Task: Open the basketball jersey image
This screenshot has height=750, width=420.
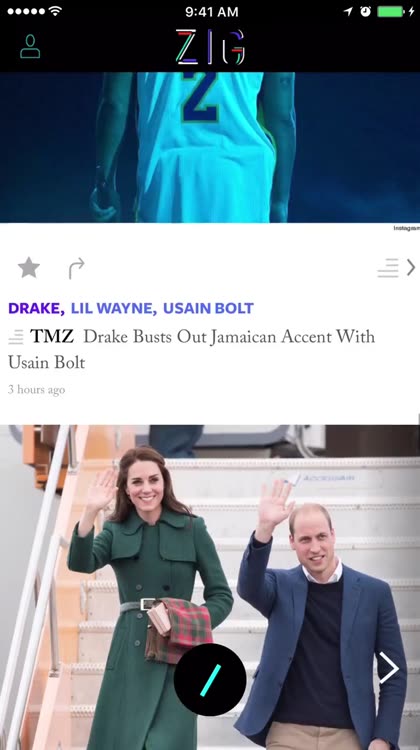Action: (210, 147)
